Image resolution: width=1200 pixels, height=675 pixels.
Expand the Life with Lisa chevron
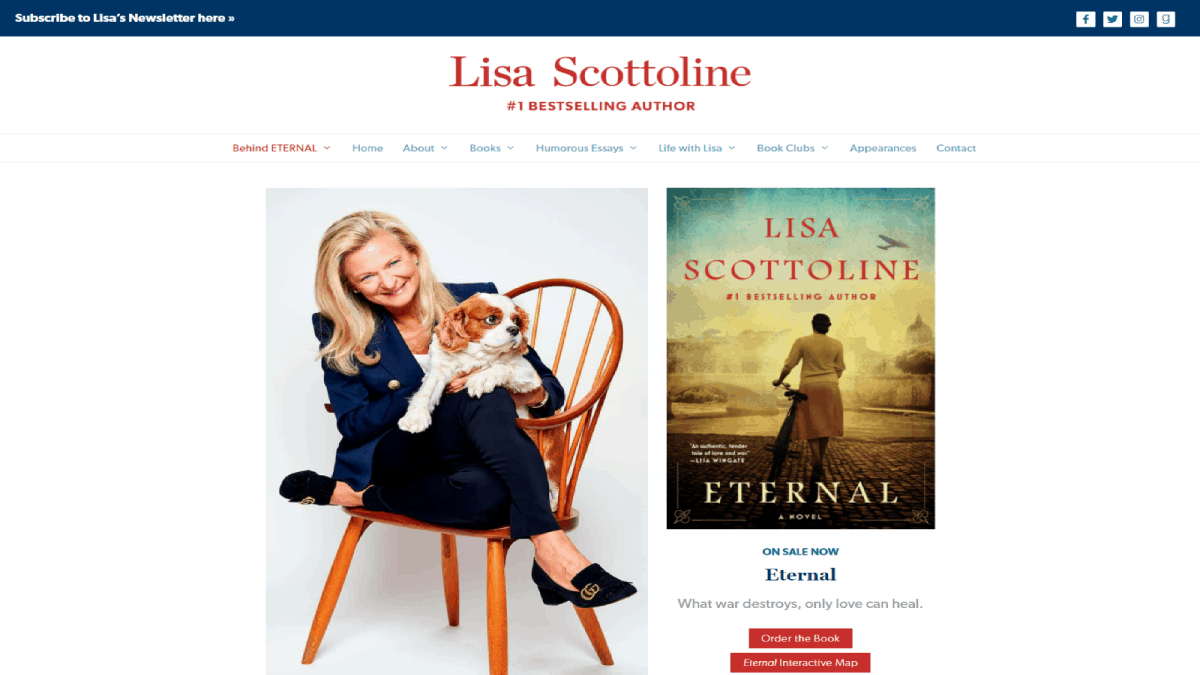click(x=732, y=148)
